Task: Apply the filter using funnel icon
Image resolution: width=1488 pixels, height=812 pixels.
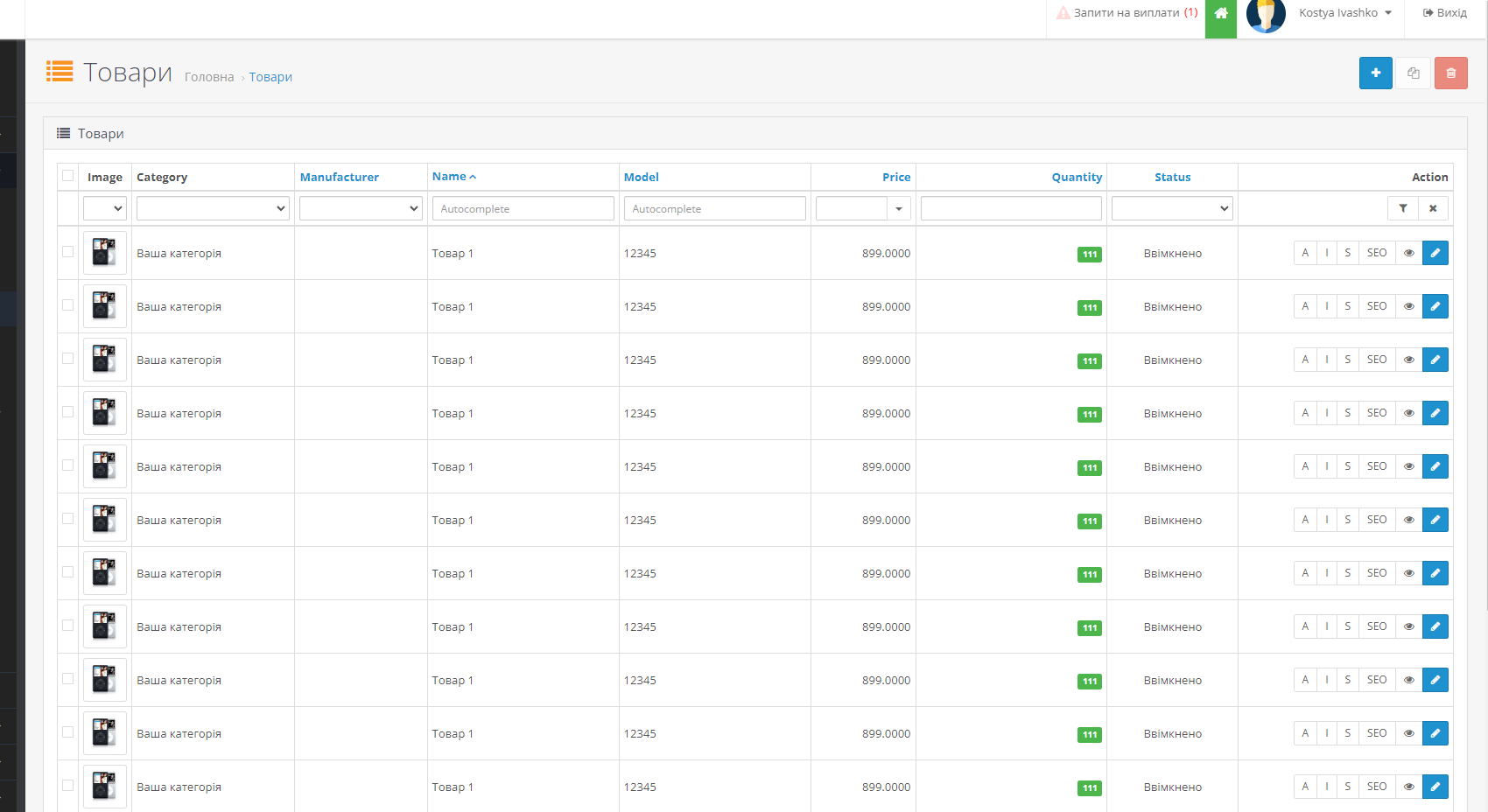Action: click(x=1403, y=208)
